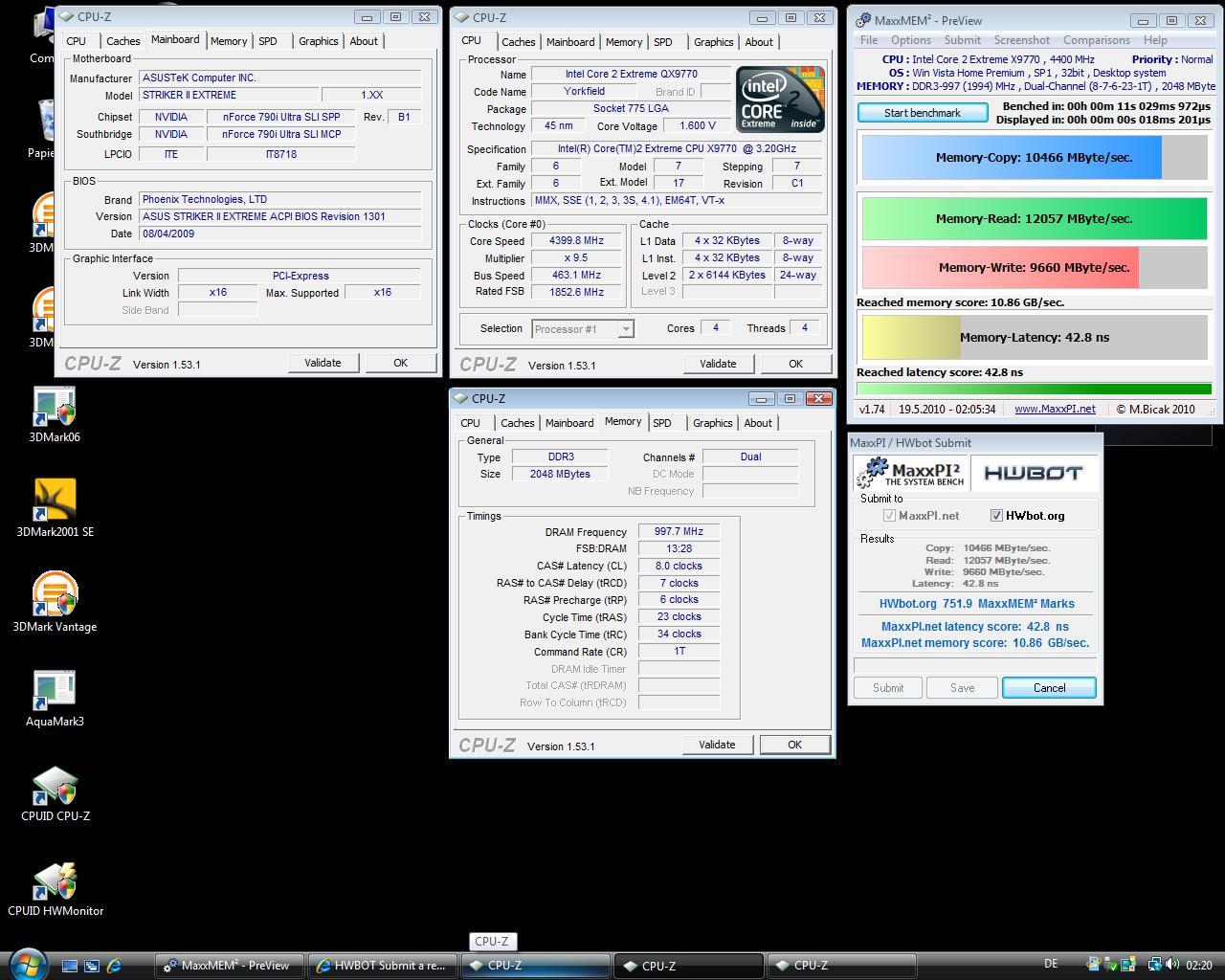
Task: Click the Intel Core 2 Extreme logo
Action: click(780, 100)
